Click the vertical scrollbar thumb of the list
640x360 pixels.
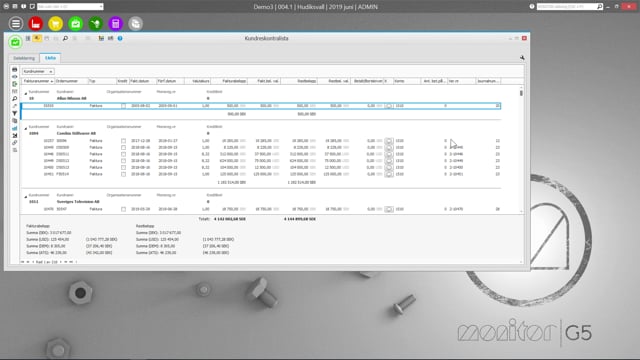coord(521,93)
